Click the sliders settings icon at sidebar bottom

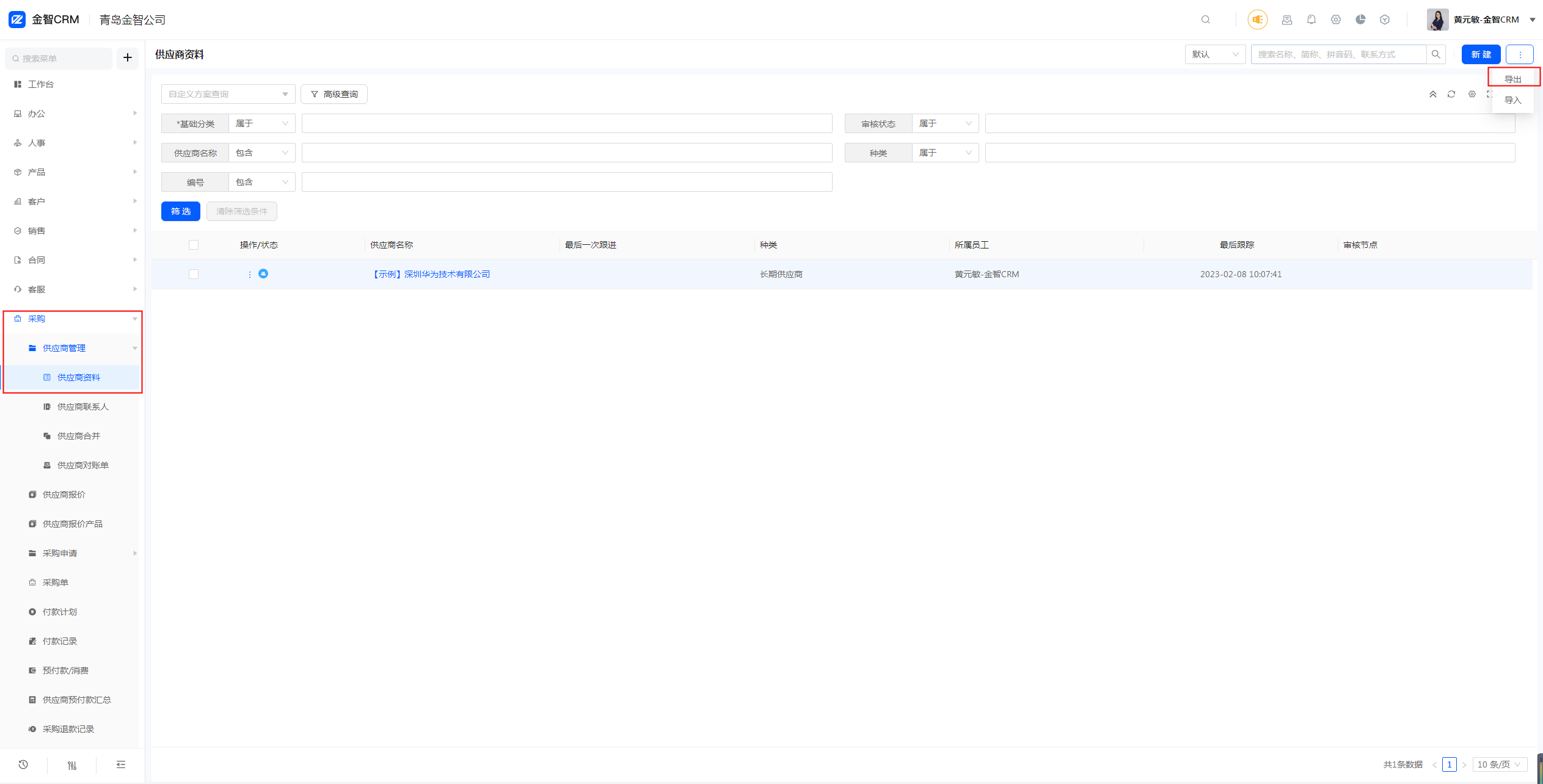point(72,765)
